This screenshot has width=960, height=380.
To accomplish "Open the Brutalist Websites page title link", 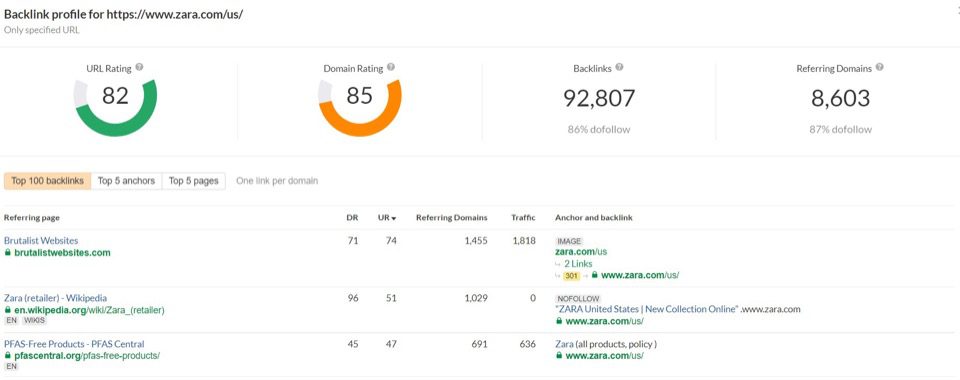I will (41, 241).
